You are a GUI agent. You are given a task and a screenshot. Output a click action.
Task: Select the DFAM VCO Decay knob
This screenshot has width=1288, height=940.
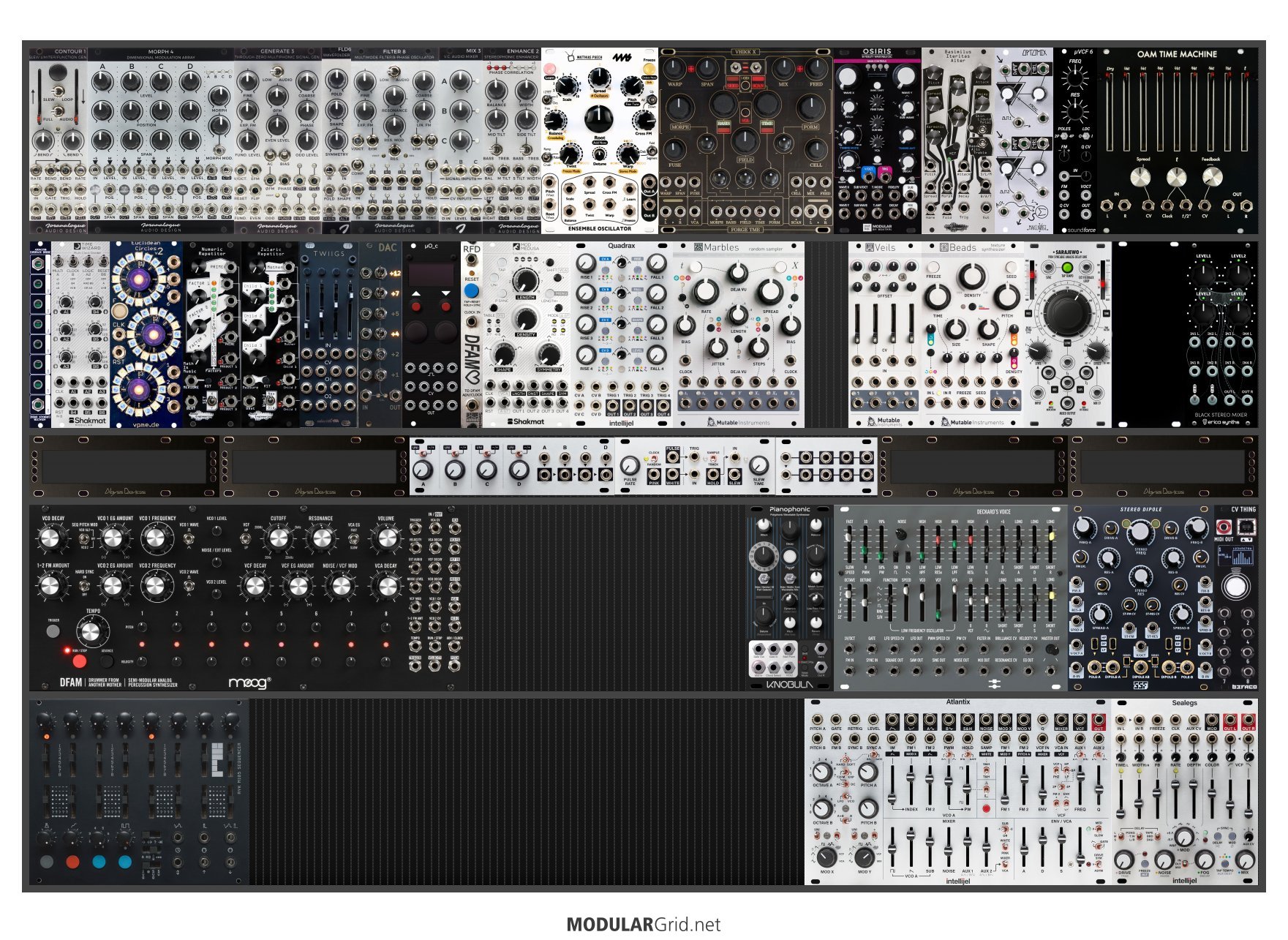tap(49, 539)
